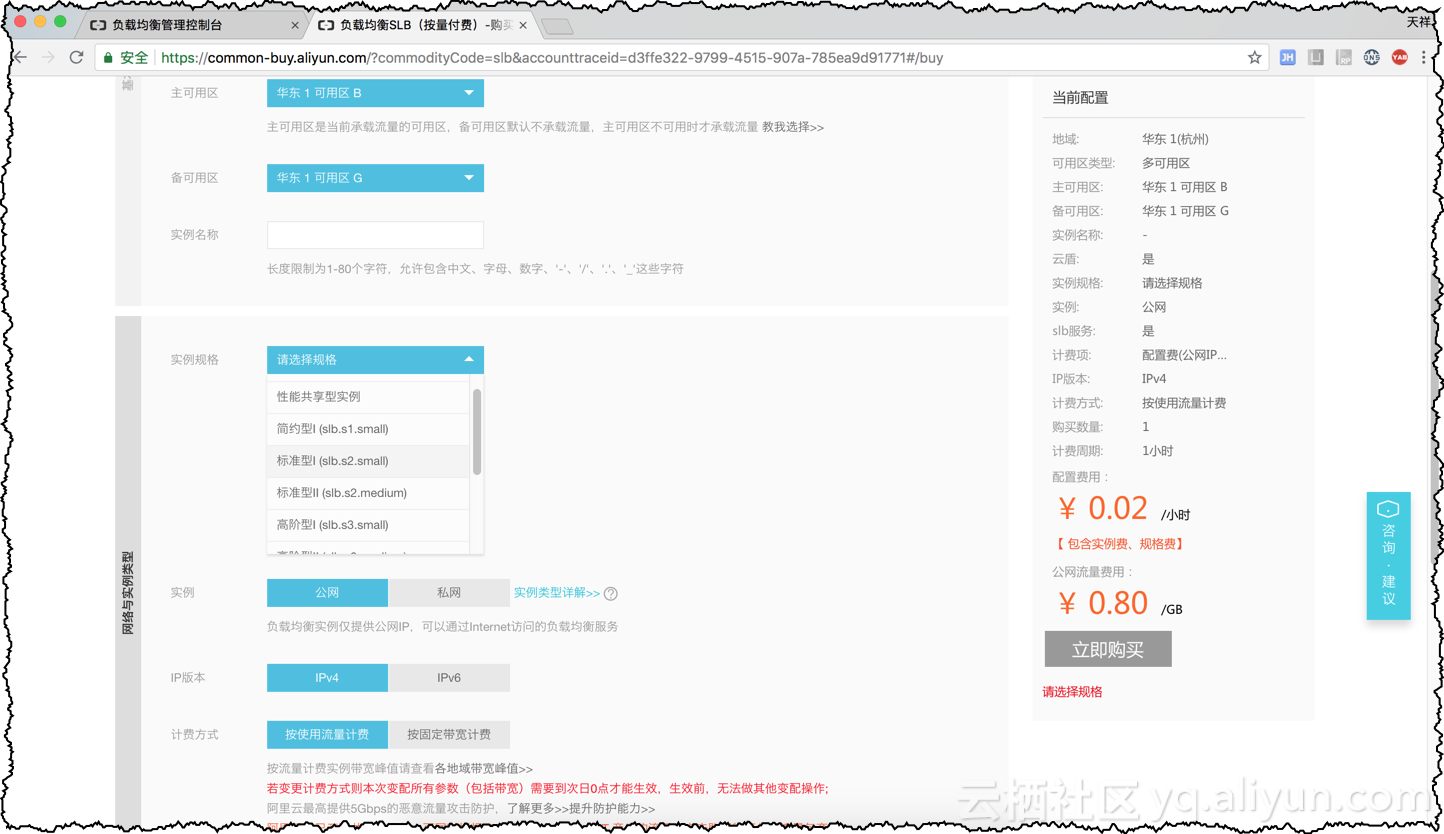
Task: Click the 多可用区 value in summary
Action: 1166,163
